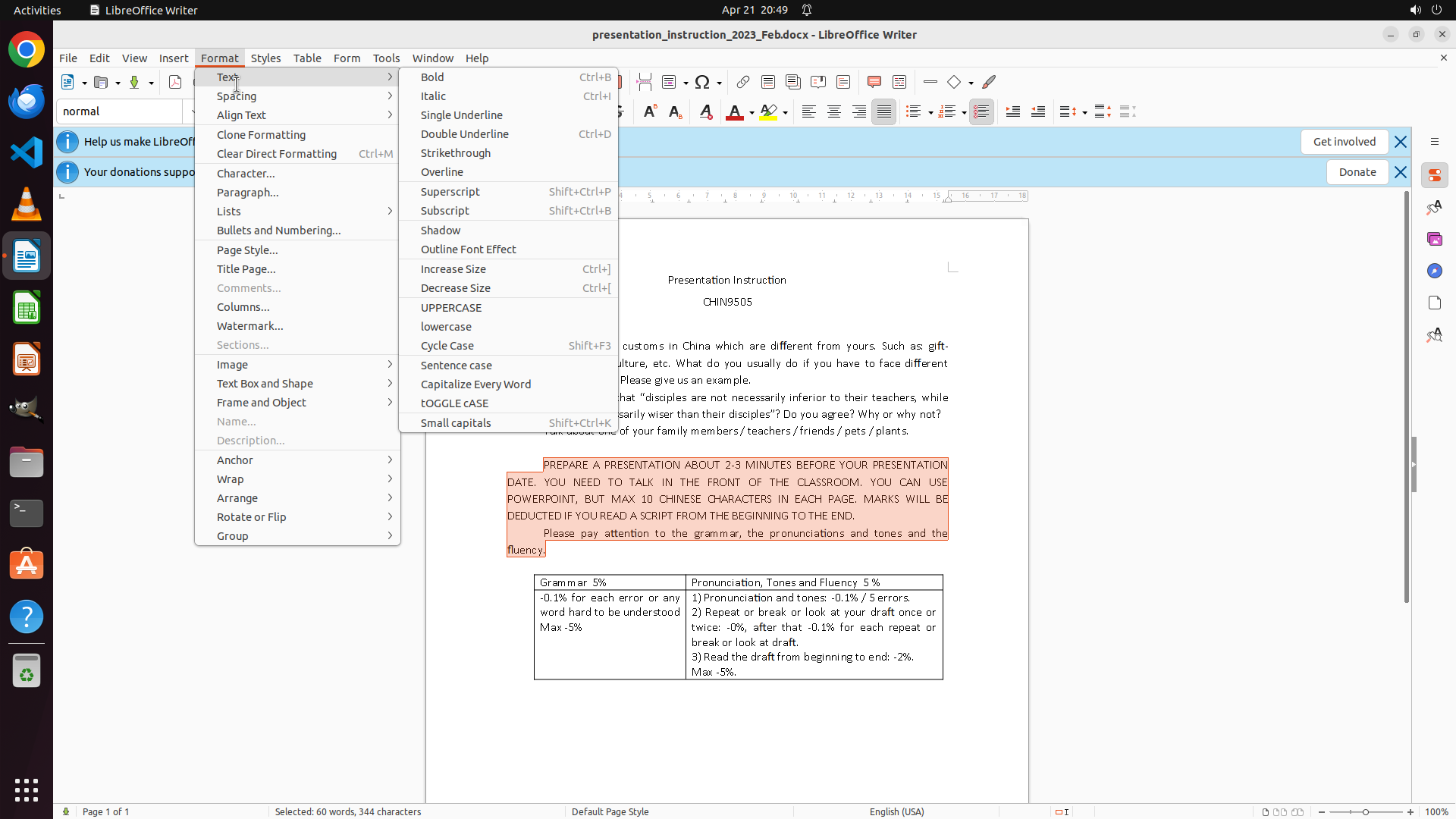Insert a hyperlink from the toolbar

(743, 82)
